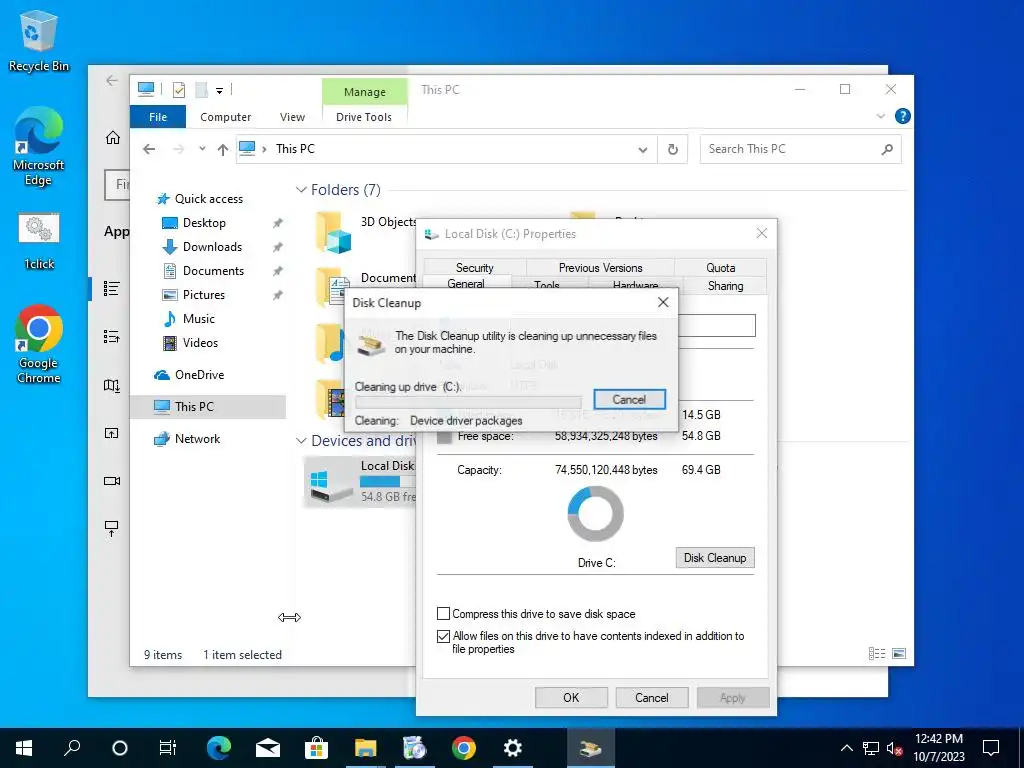Open the 1click desktop icon
This screenshot has height=768, width=1024.
[x=39, y=242]
